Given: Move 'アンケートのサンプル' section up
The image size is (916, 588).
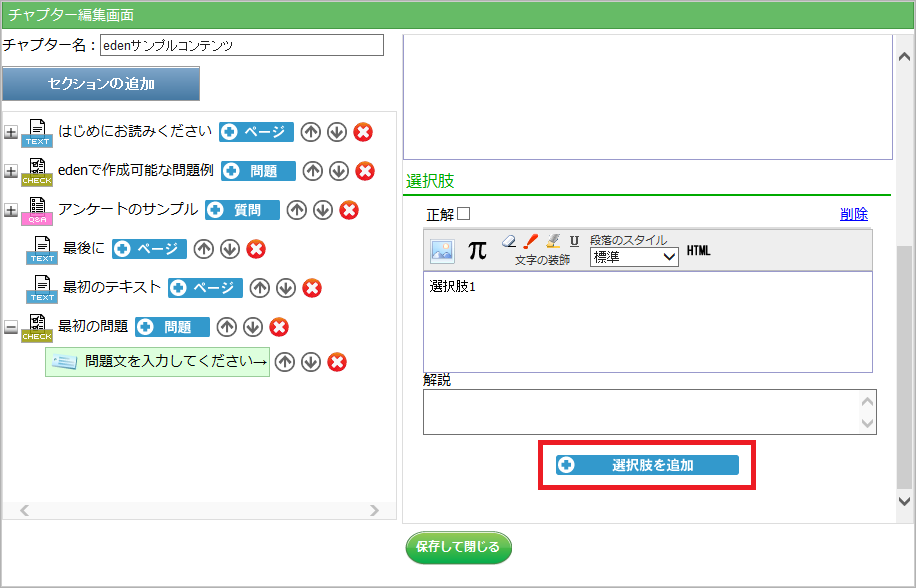Looking at the screenshot, I should point(297,210).
